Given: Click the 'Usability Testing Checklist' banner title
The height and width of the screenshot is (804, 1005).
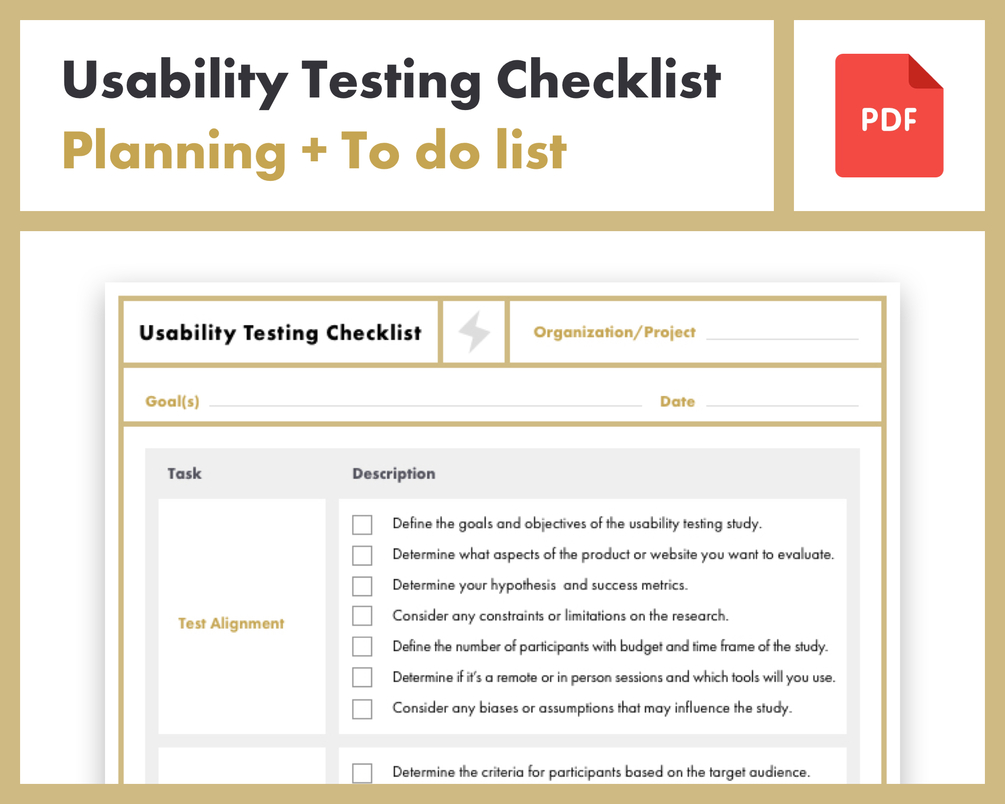Looking at the screenshot, I should coord(392,81).
